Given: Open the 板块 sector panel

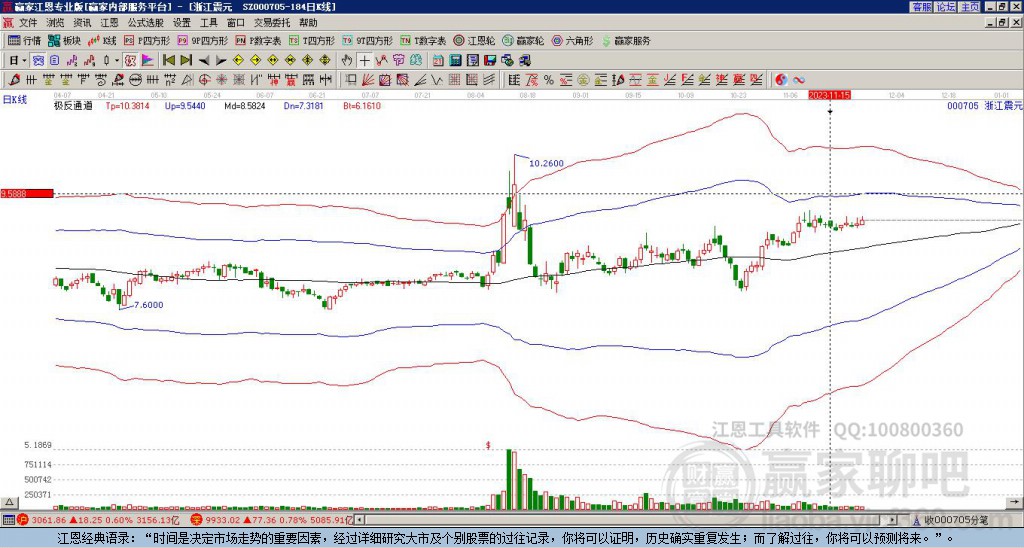Looking at the screenshot, I should [64, 40].
